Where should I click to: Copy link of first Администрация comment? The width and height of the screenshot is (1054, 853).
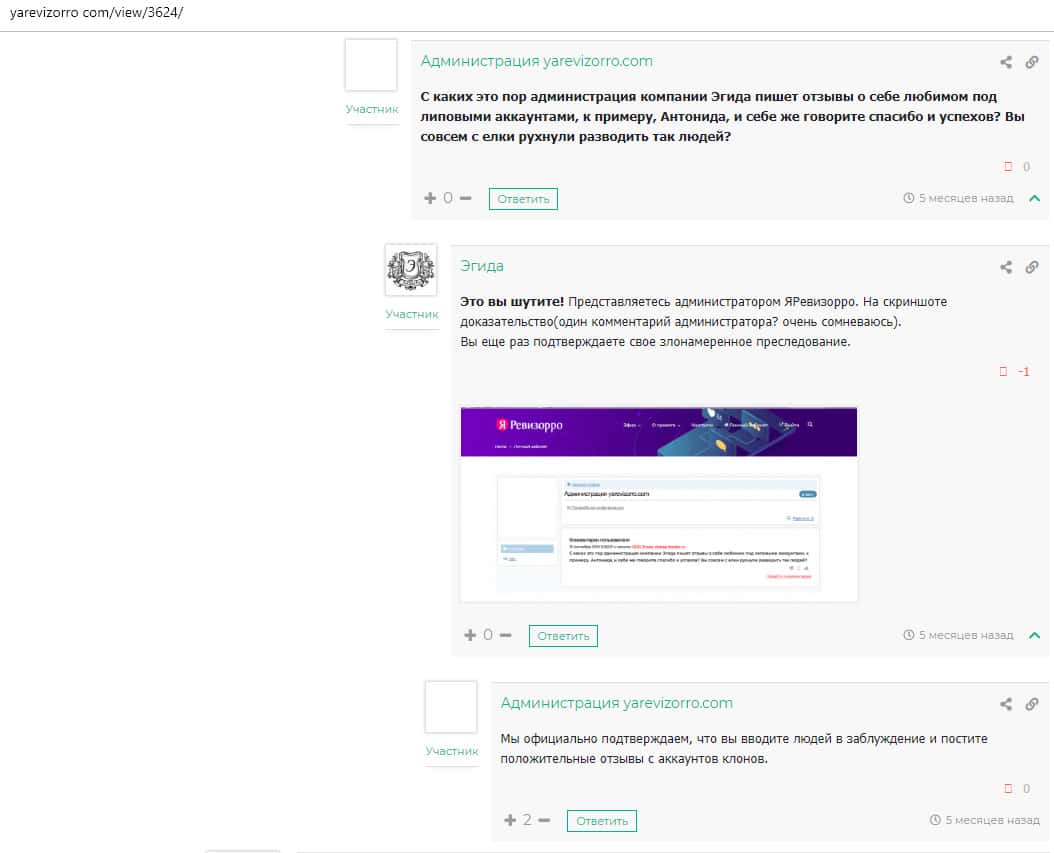coord(1032,63)
